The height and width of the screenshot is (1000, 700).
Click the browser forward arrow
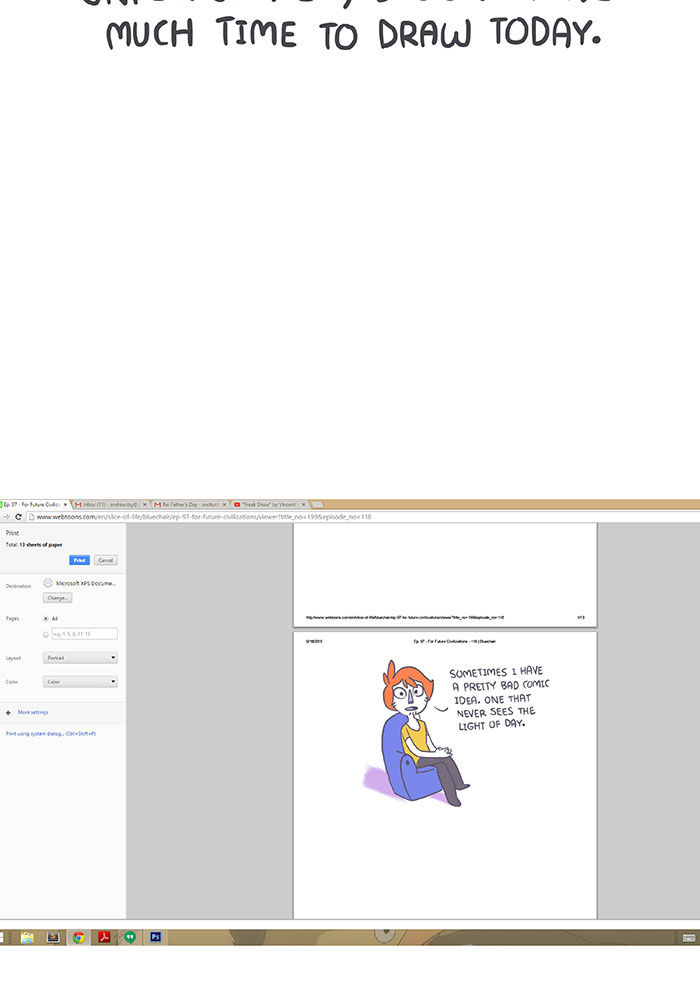(7, 517)
